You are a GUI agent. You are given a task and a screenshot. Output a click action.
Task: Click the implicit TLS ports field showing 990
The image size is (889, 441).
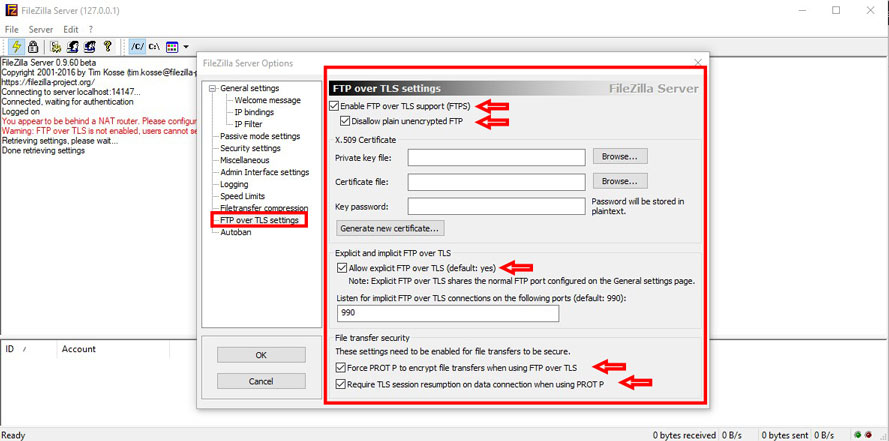[x=448, y=313]
